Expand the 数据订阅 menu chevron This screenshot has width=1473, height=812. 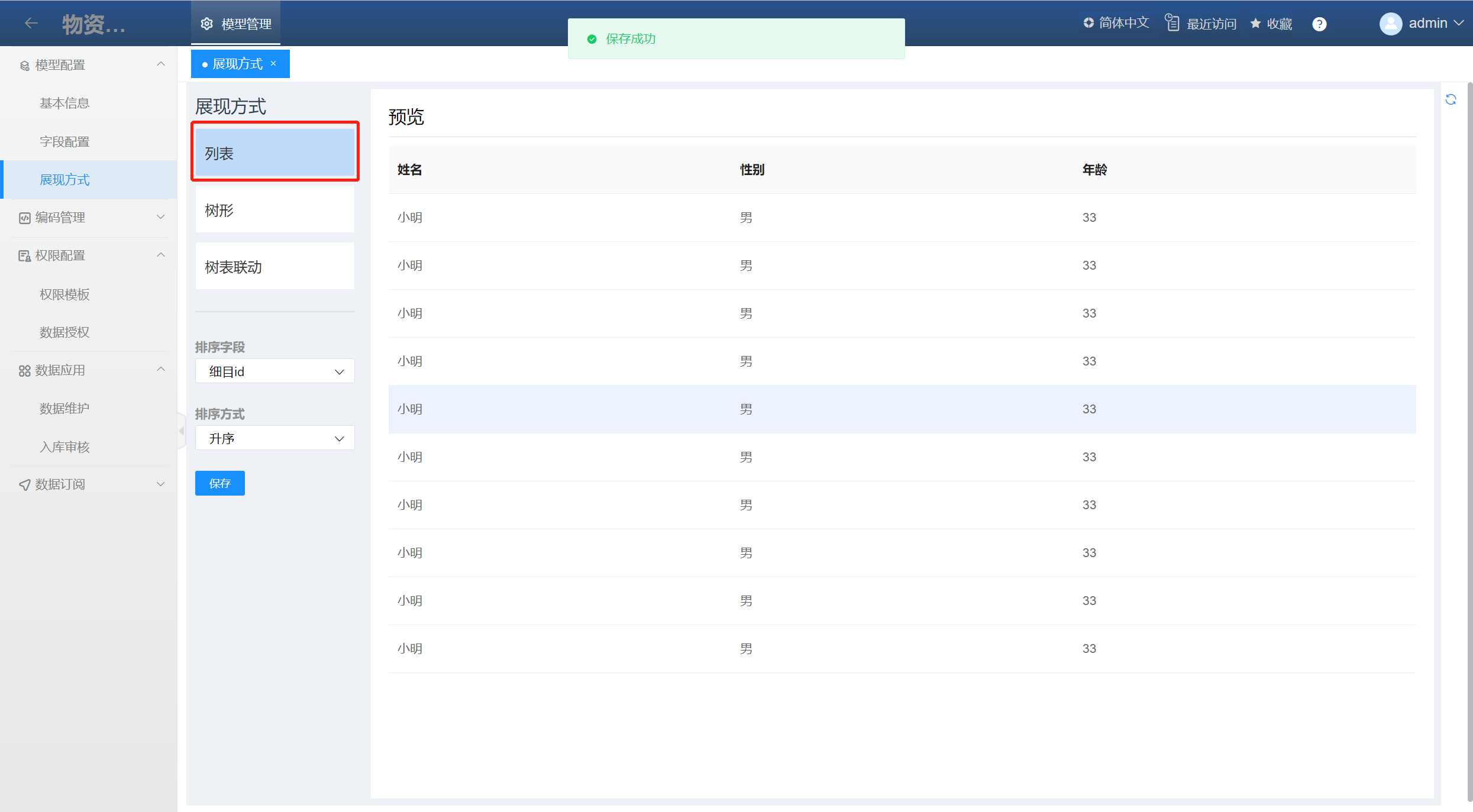tap(161, 484)
